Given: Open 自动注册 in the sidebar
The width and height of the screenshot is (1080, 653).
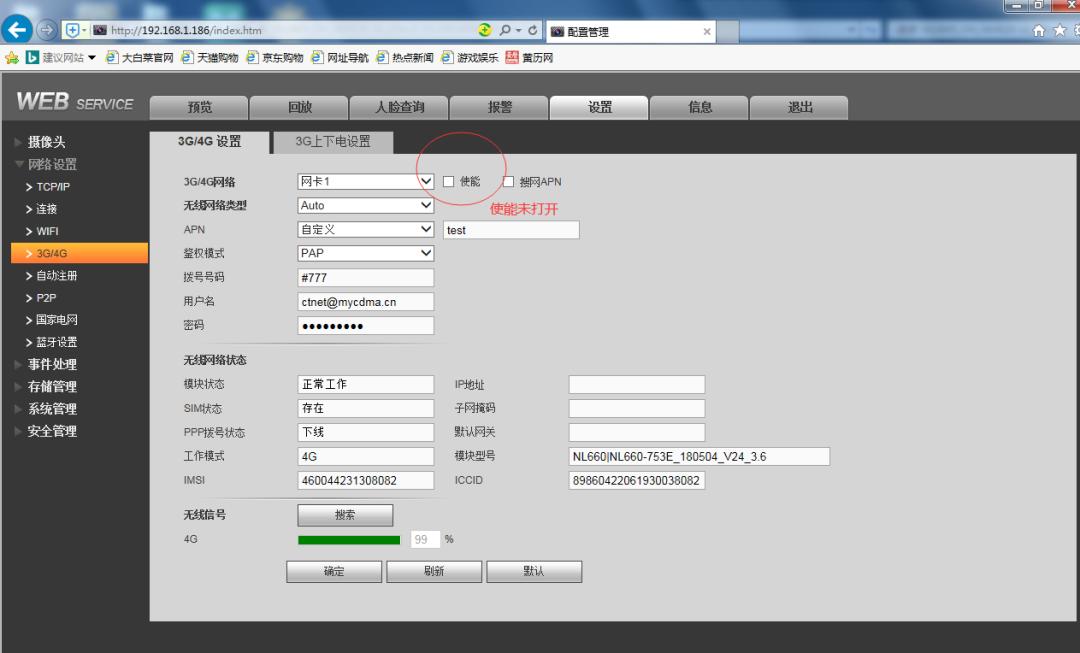Looking at the screenshot, I should pyautogui.click(x=56, y=276).
